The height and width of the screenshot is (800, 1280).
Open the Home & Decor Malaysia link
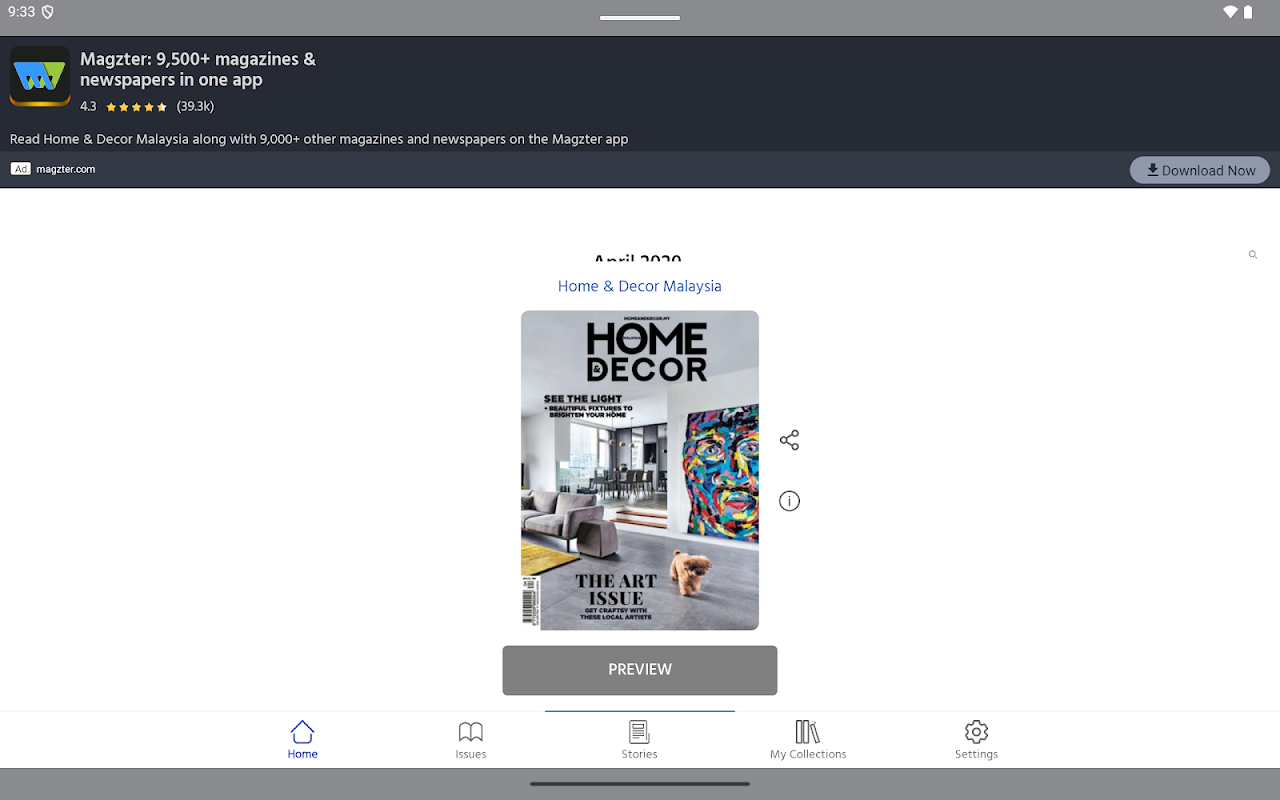pyautogui.click(x=640, y=286)
